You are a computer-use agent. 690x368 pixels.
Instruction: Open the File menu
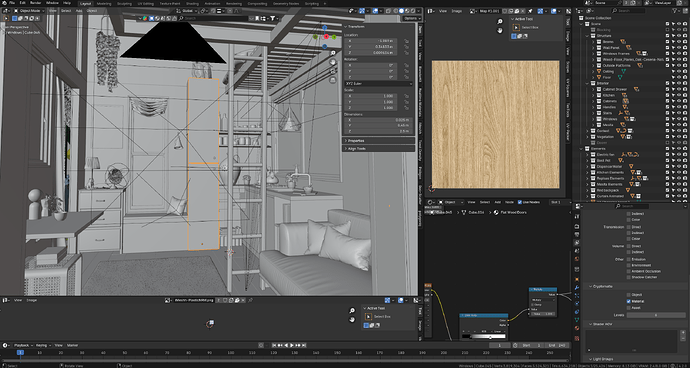(x=11, y=3)
